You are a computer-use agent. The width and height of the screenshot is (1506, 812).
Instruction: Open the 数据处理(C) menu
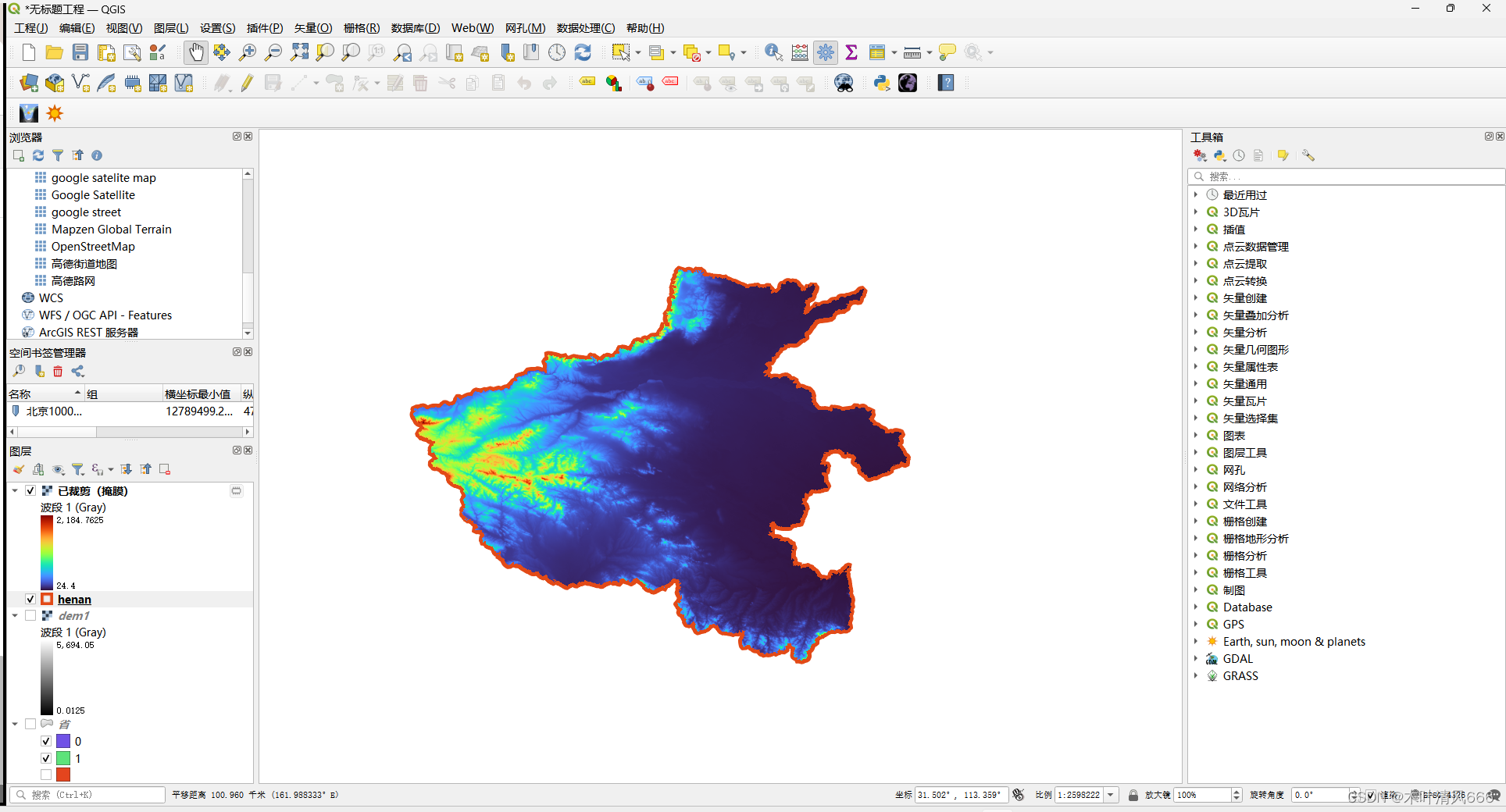click(586, 28)
